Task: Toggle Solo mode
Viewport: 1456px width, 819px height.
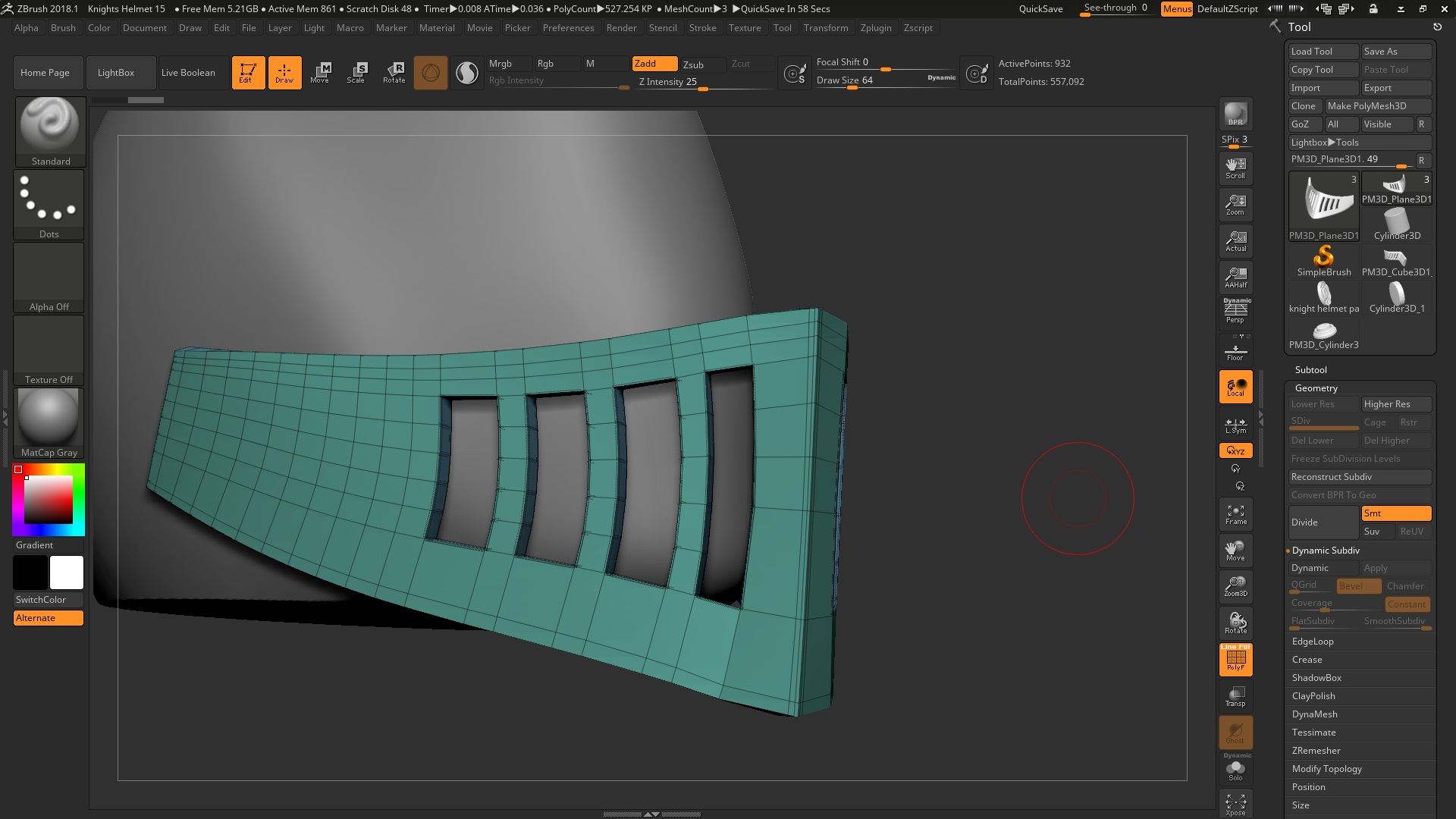Action: pos(1235,769)
